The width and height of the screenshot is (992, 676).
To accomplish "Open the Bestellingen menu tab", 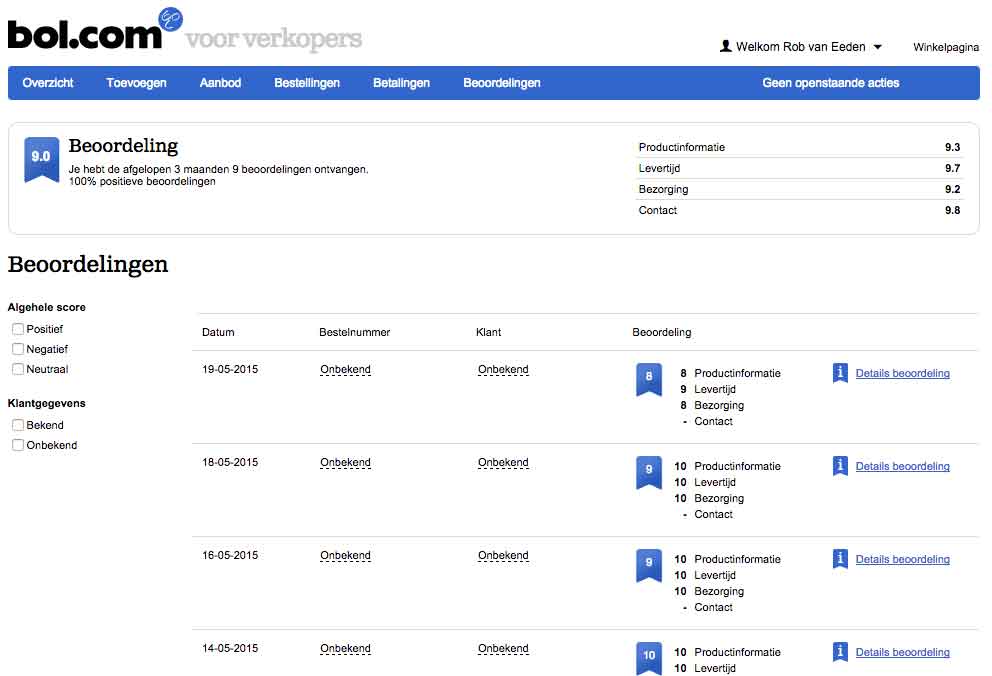I will [307, 83].
